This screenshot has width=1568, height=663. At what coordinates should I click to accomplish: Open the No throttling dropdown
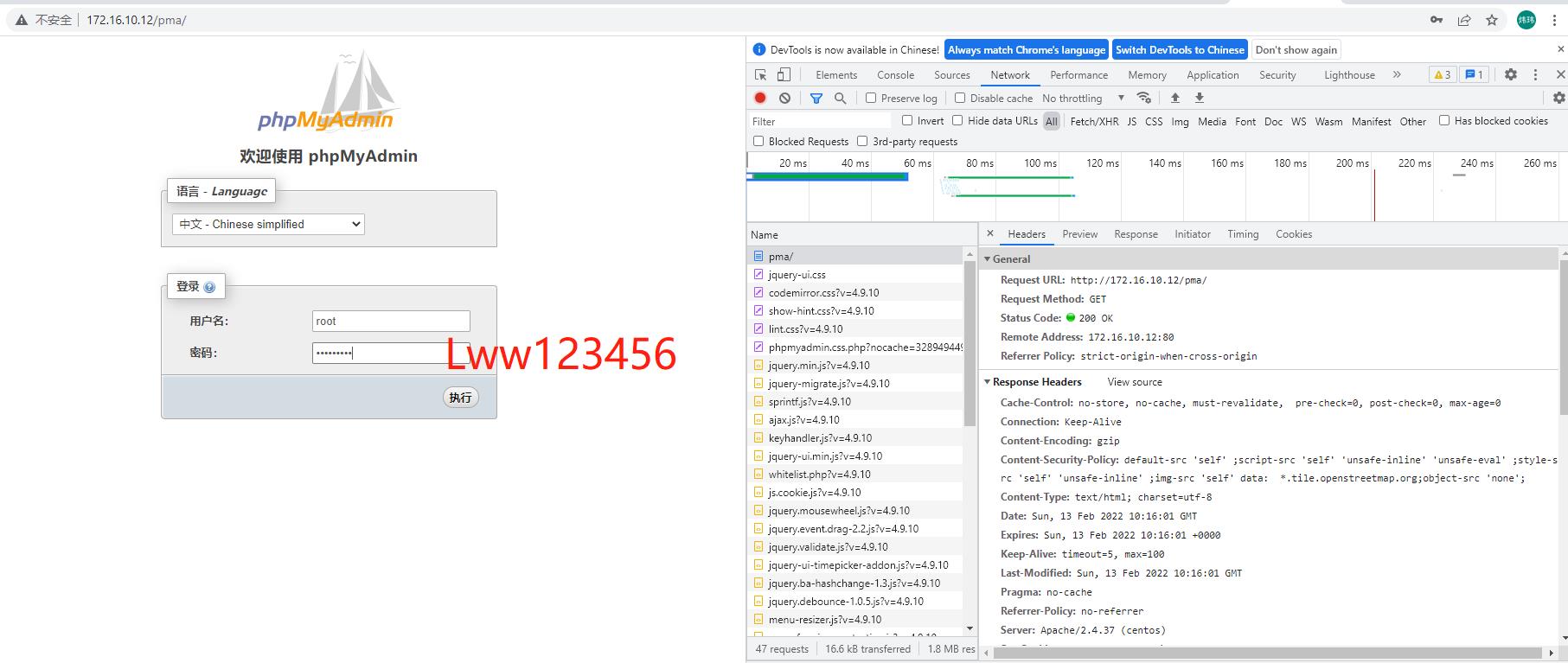1084,99
